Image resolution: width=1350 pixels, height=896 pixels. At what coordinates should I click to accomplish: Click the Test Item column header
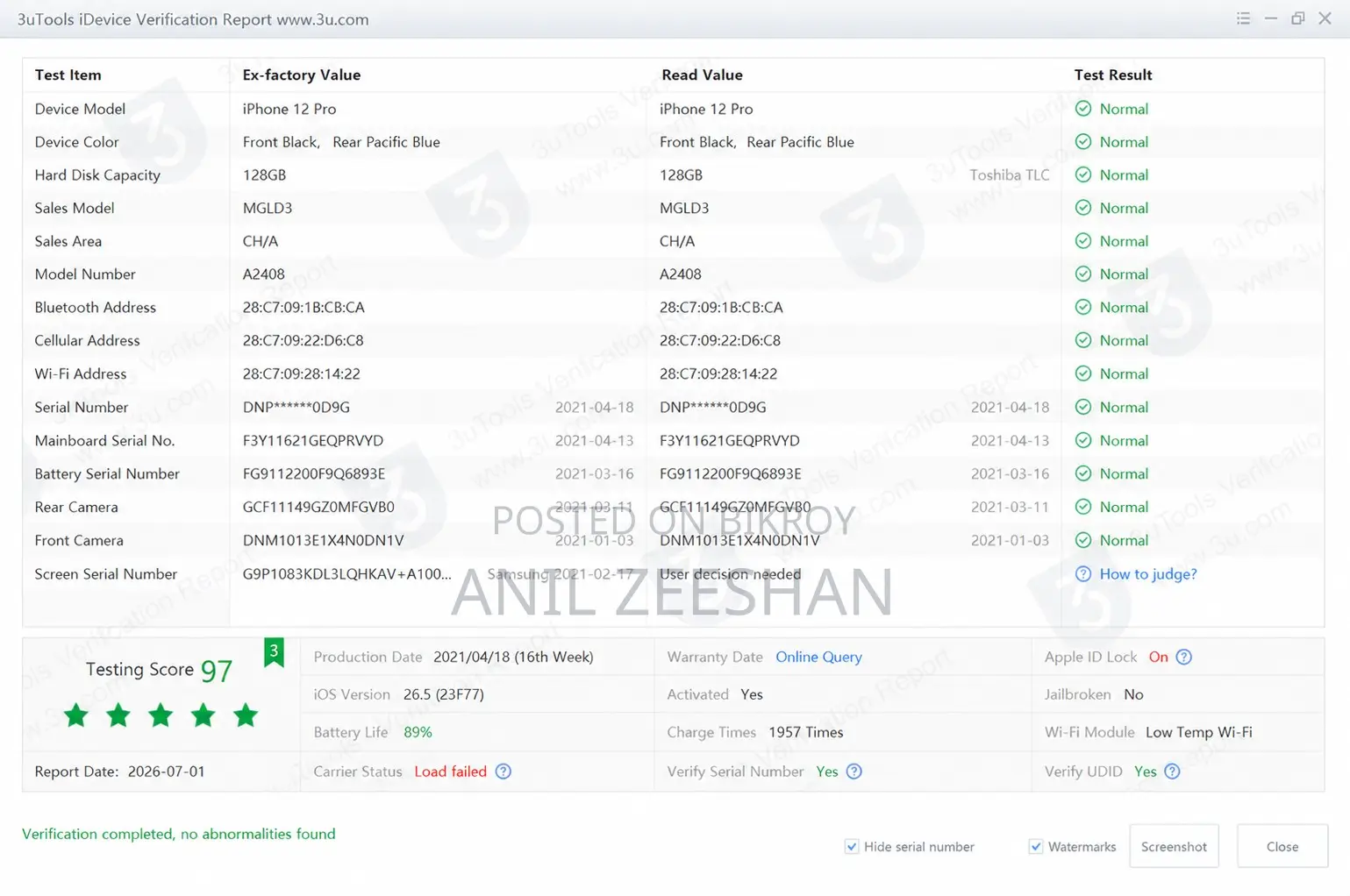click(68, 75)
